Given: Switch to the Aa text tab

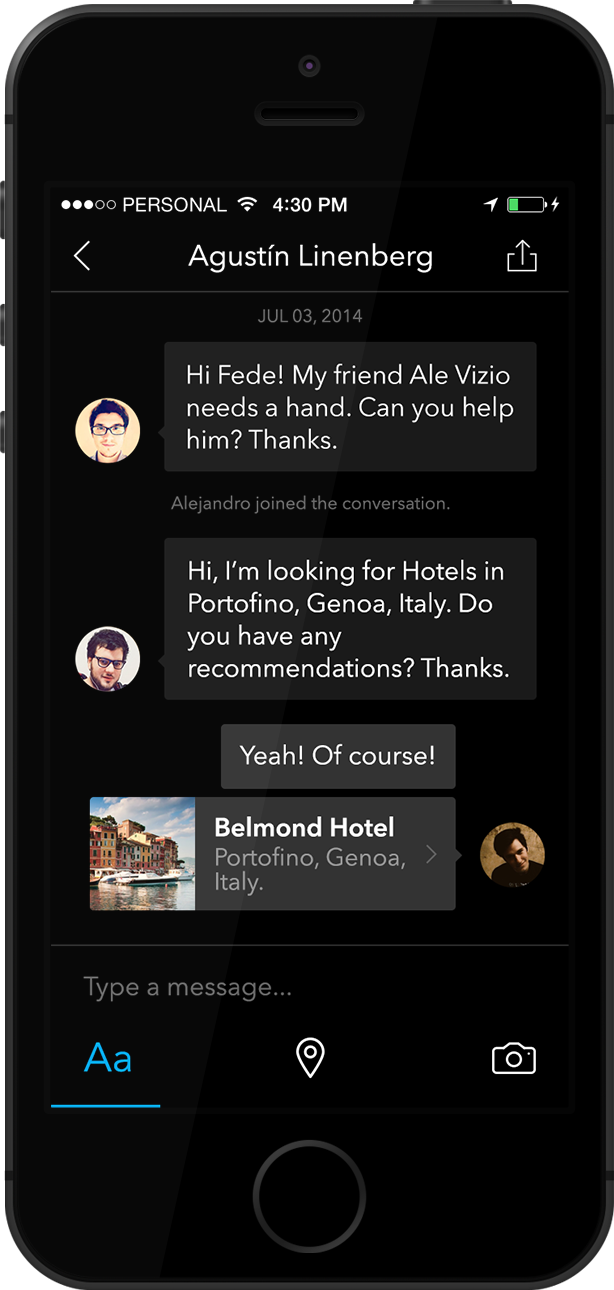Looking at the screenshot, I should [x=108, y=1058].
